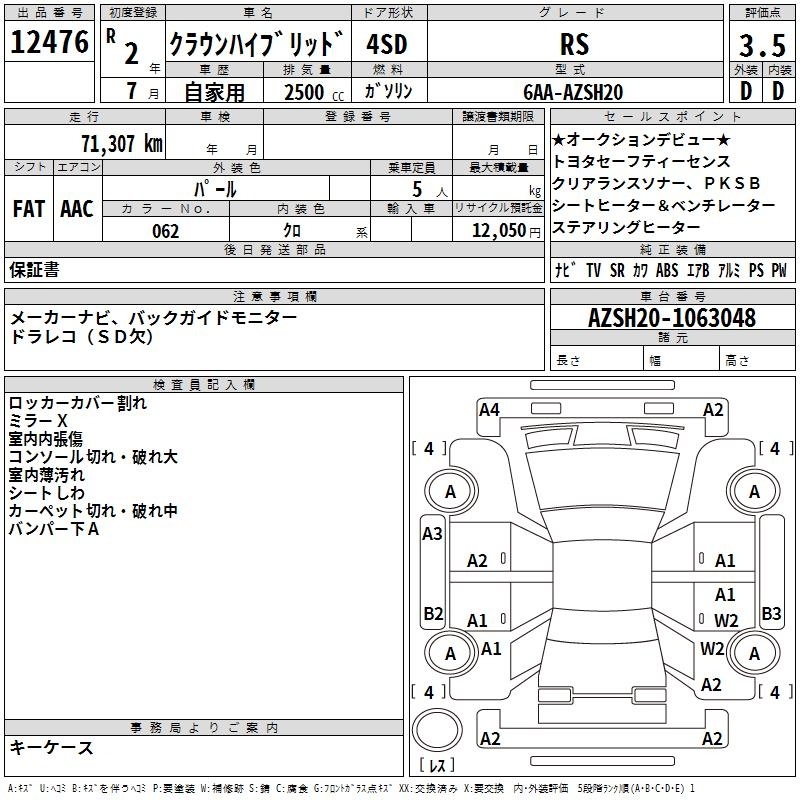Click the B2 damage mark on left side
This screenshot has width=800, height=800.
click(x=433, y=613)
